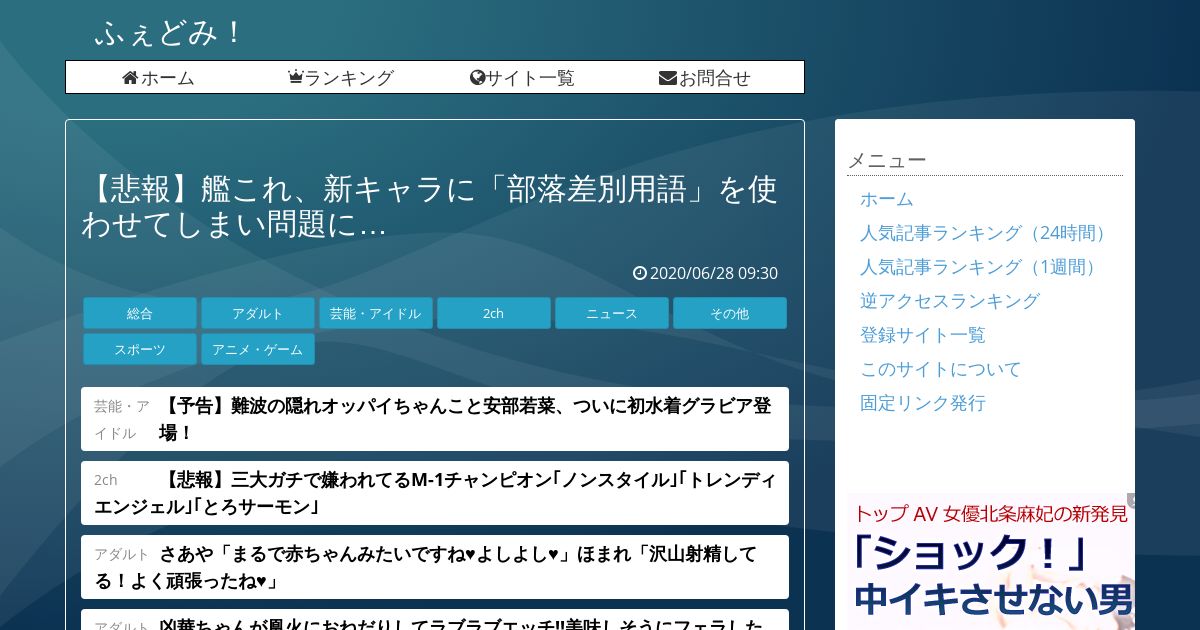Click the envelope contact icon
The image size is (1200, 630).
click(668, 77)
